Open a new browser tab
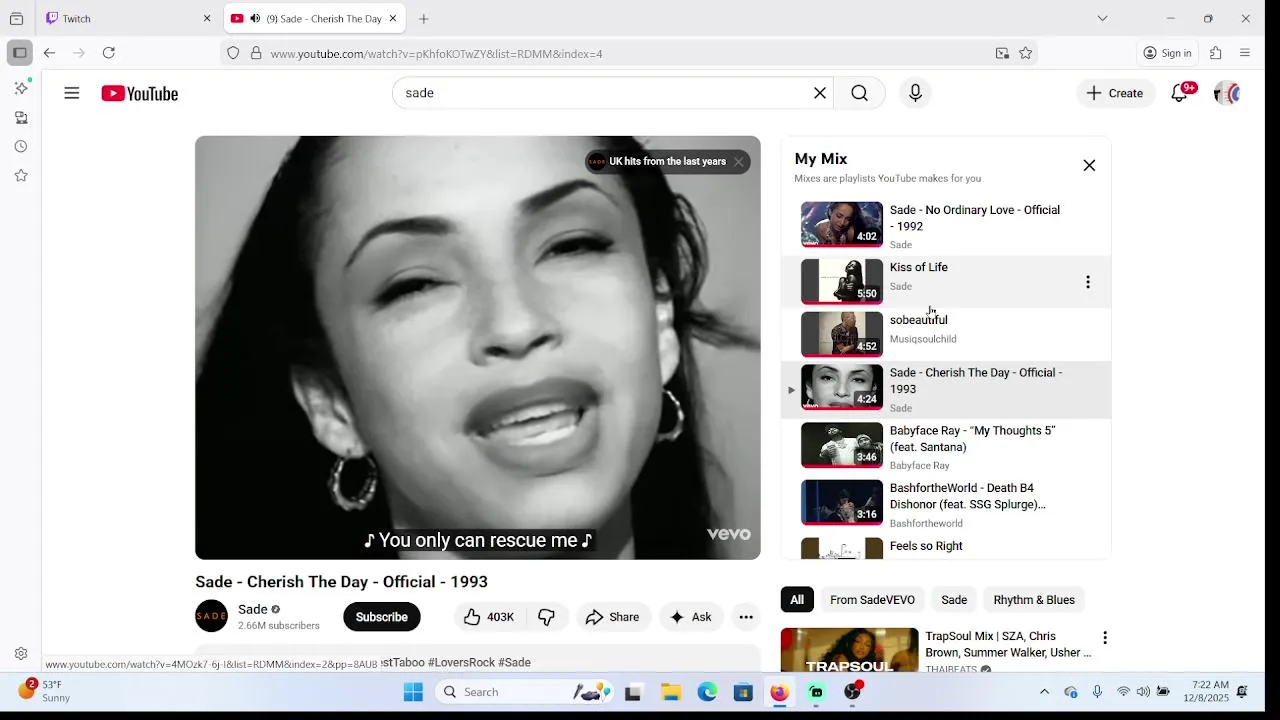This screenshot has width=1280, height=720. click(424, 18)
